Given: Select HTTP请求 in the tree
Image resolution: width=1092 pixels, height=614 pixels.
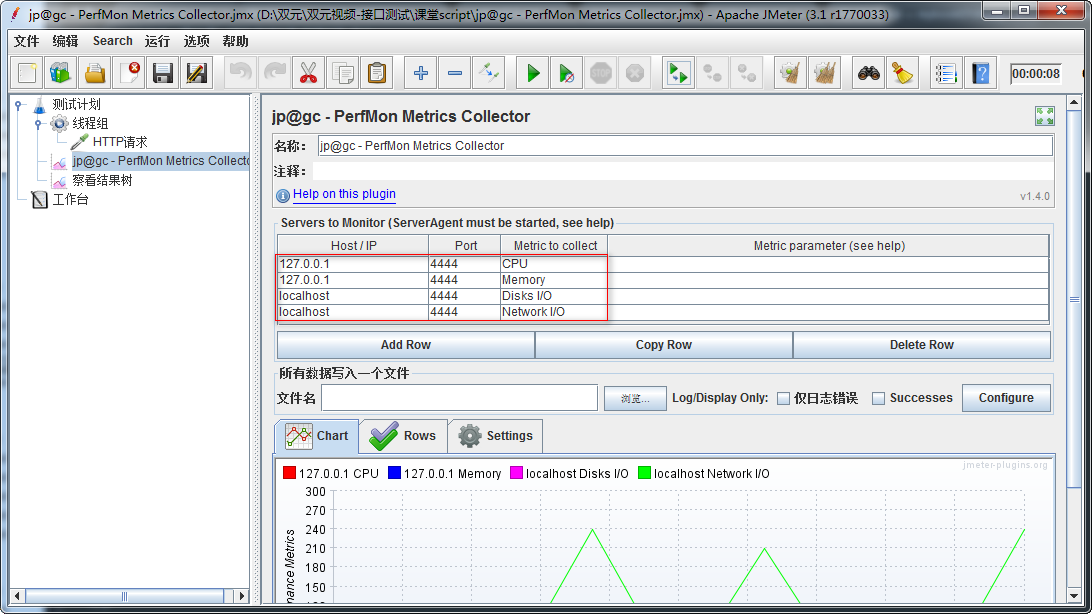Looking at the screenshot, I should coord(120,142).
